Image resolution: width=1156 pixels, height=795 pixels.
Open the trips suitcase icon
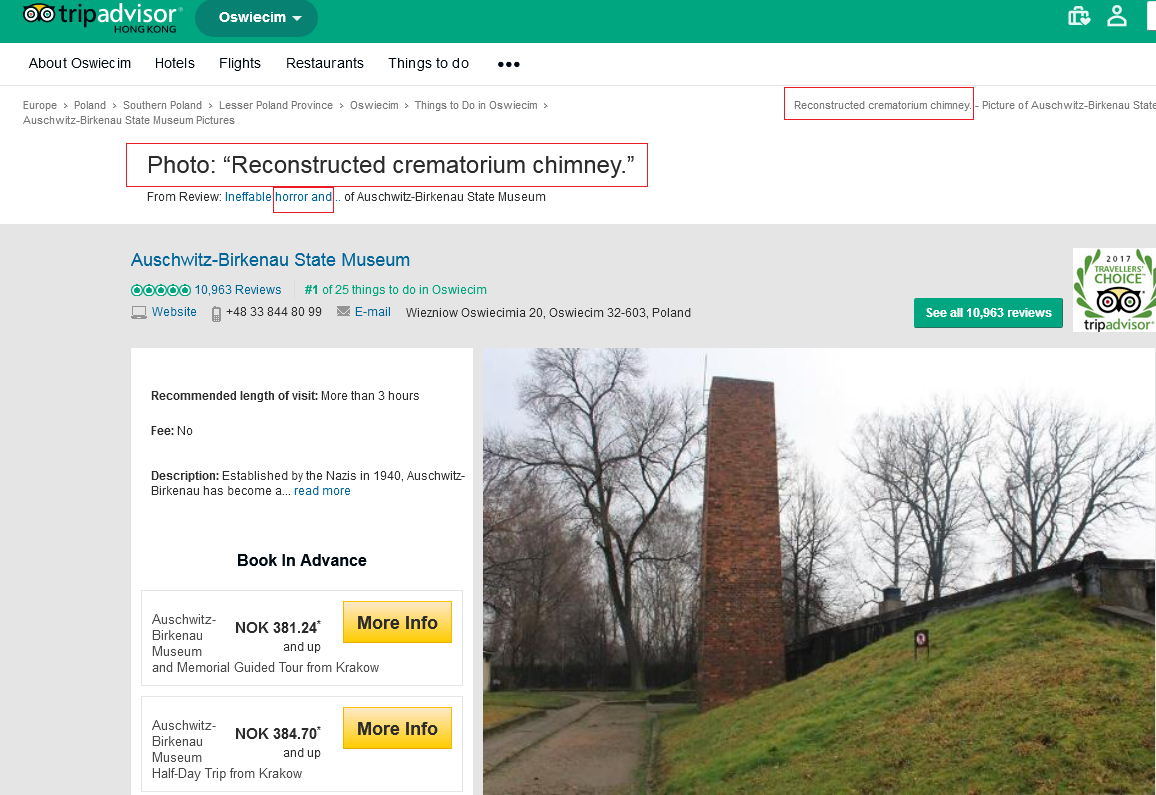coord(1079,16)
